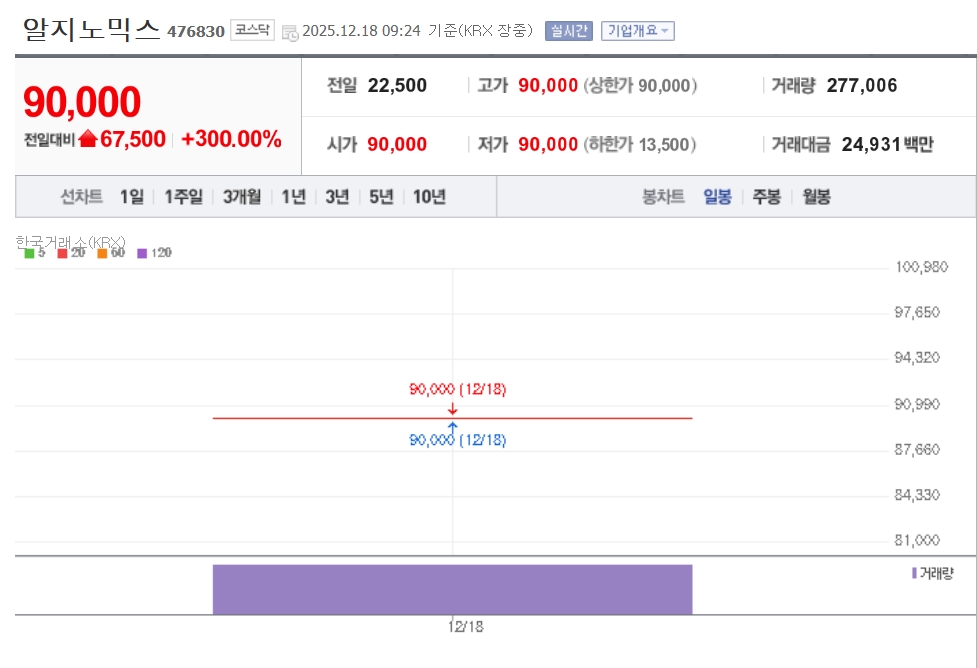Click the purple 거래량 legend square
977x668 pixels.
pyautogui.click(x=914, y=574)
